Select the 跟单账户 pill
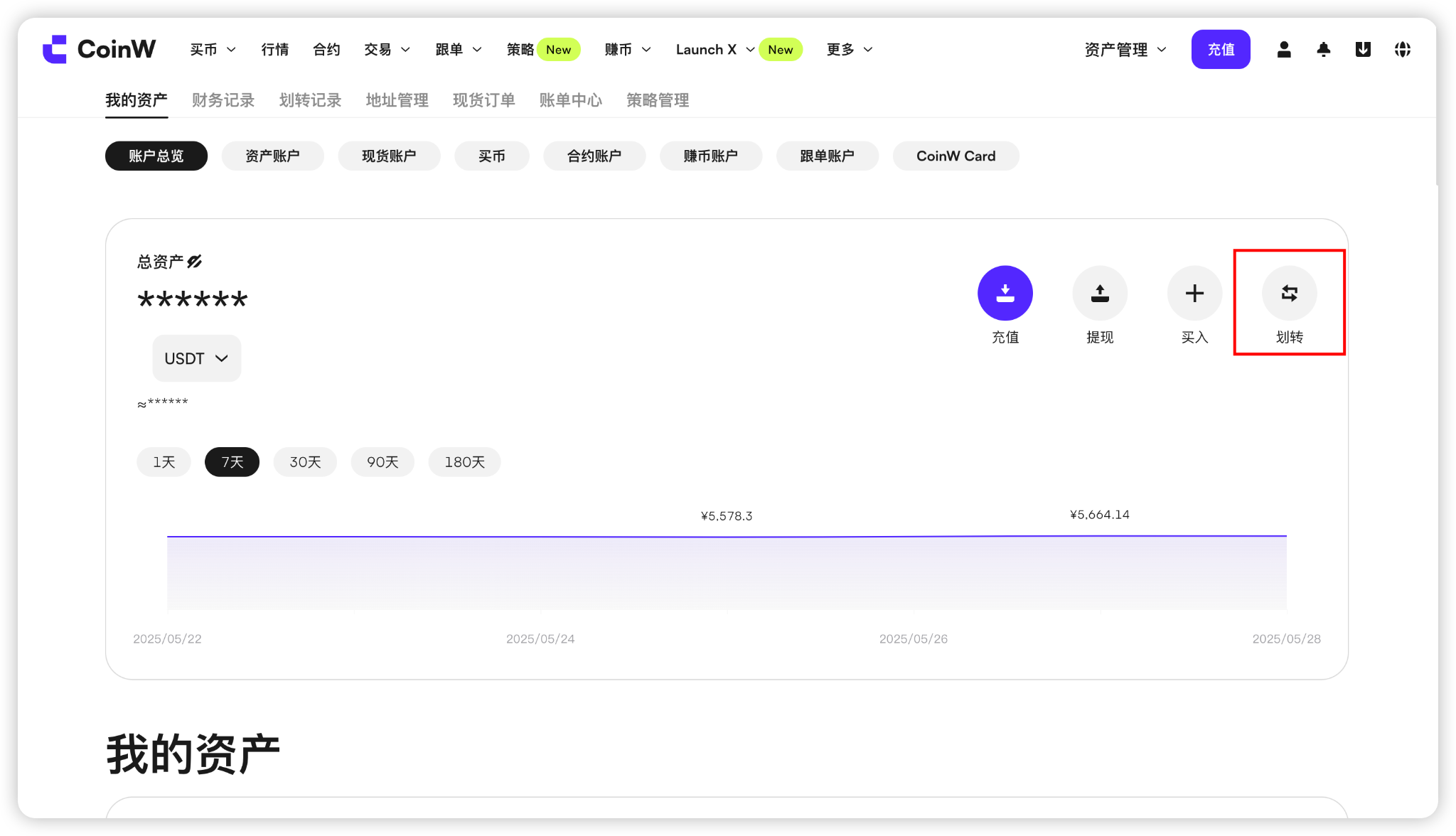 [x=828, y=156]
